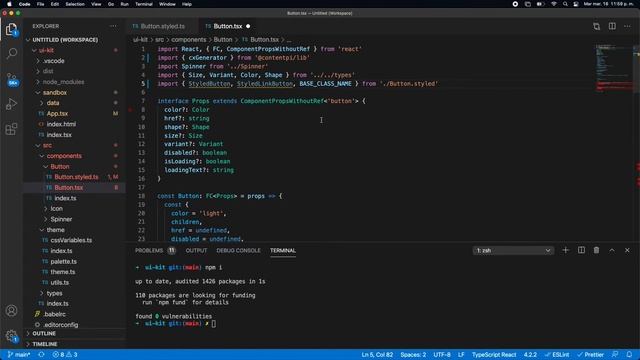
Task: Click the main branch indicator in status bar
Action: [x=19, y=355]
